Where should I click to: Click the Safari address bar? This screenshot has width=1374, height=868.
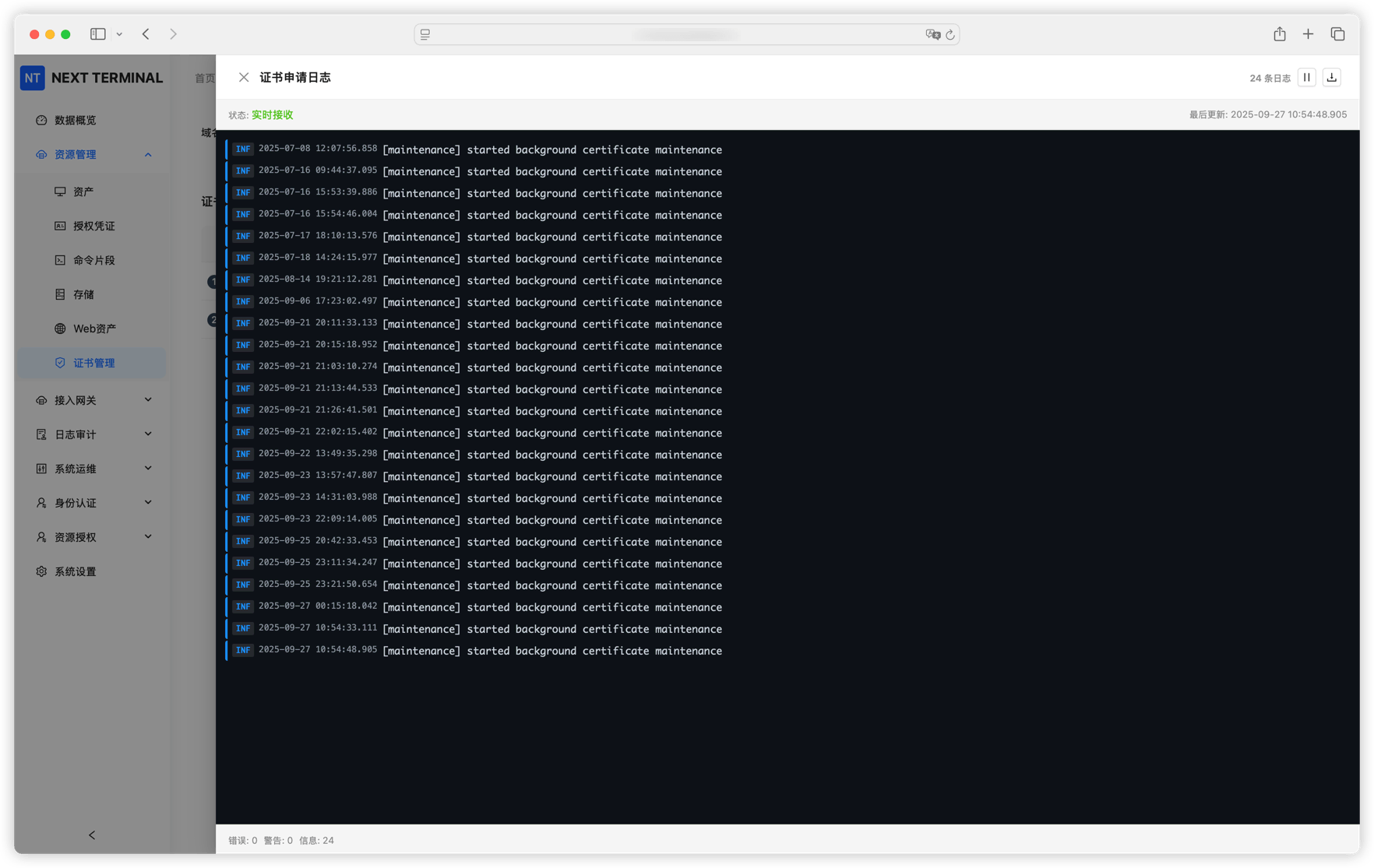point(685,34)
